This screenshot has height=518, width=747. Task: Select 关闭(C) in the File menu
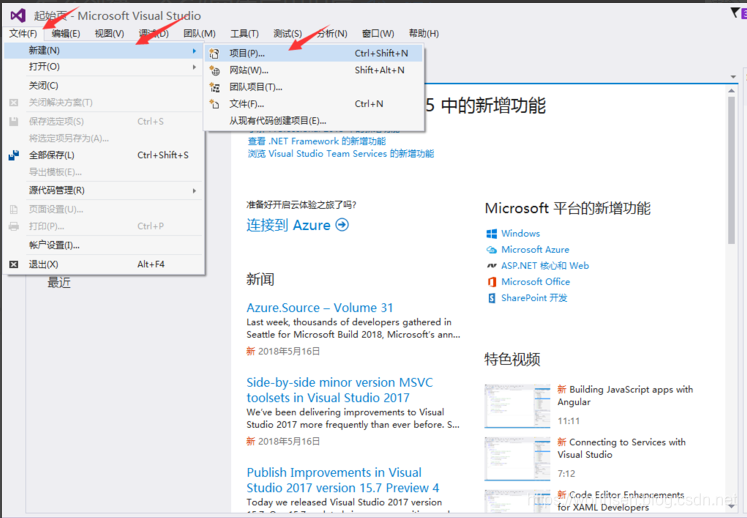[x=103, y=86]
